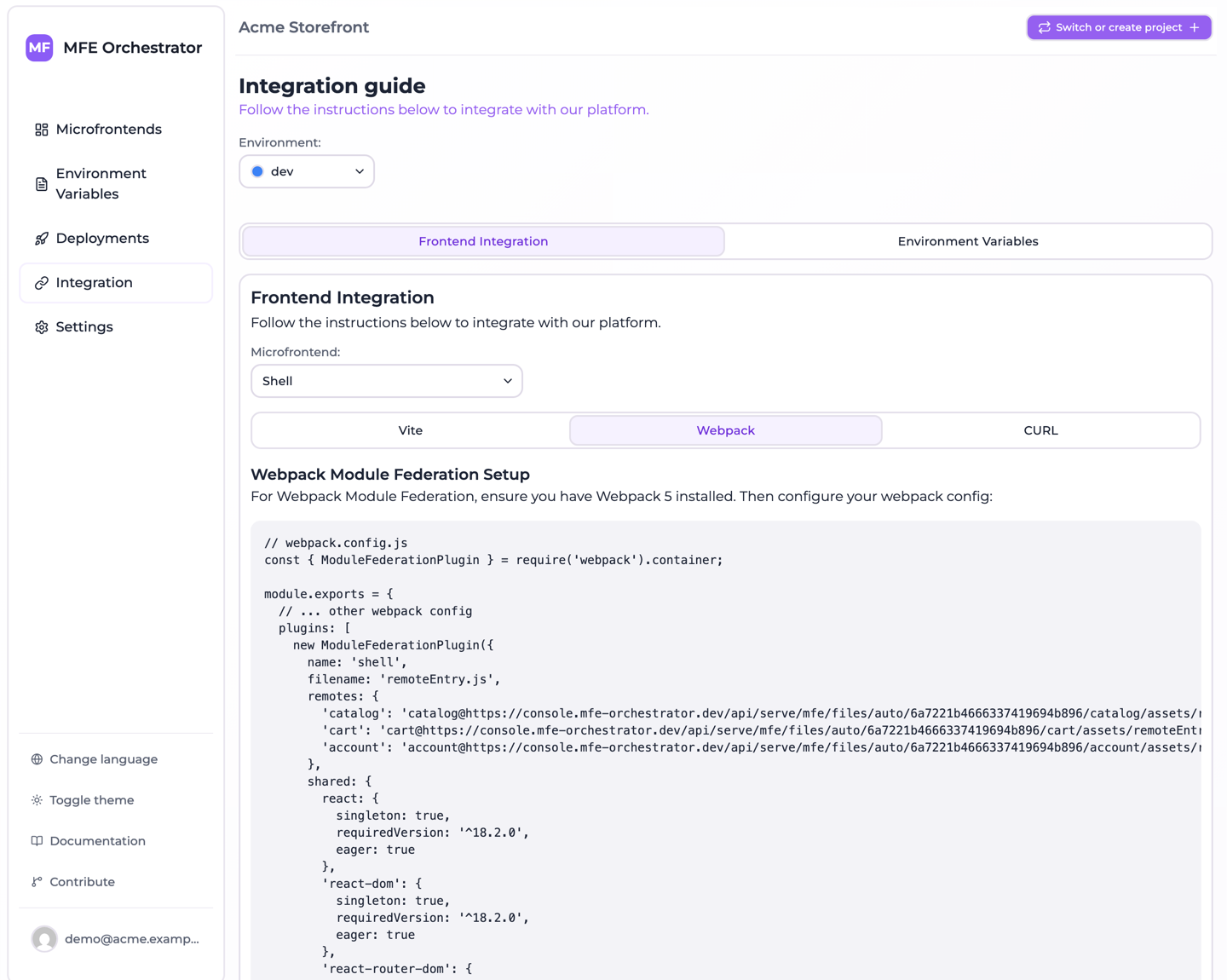Click the name: 'shell' code line
1227x980 pixels.
(x=358, y=662)
